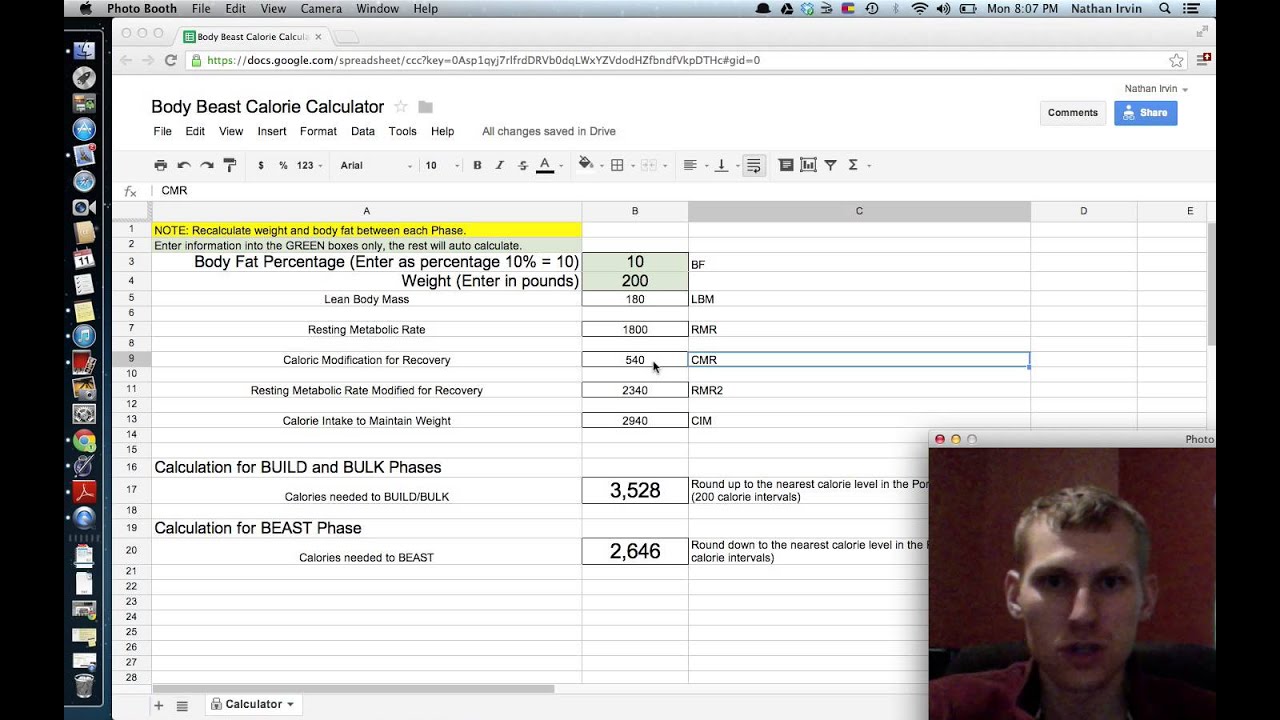This screenshot has height=720, width=1280.
Task: Select the cell showing 2,646
Action: point(635,551)
